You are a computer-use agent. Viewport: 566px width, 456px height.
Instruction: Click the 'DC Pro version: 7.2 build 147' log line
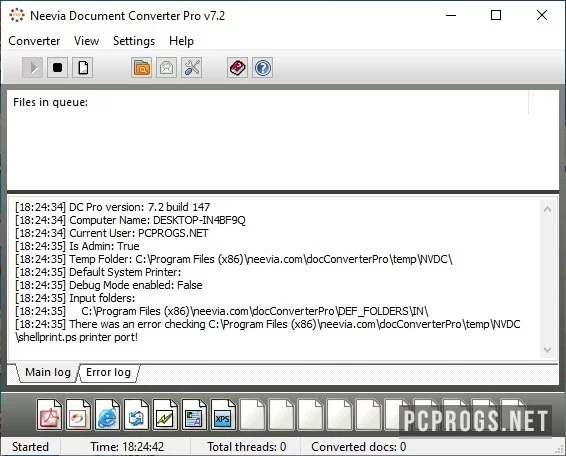coord(112,207)
